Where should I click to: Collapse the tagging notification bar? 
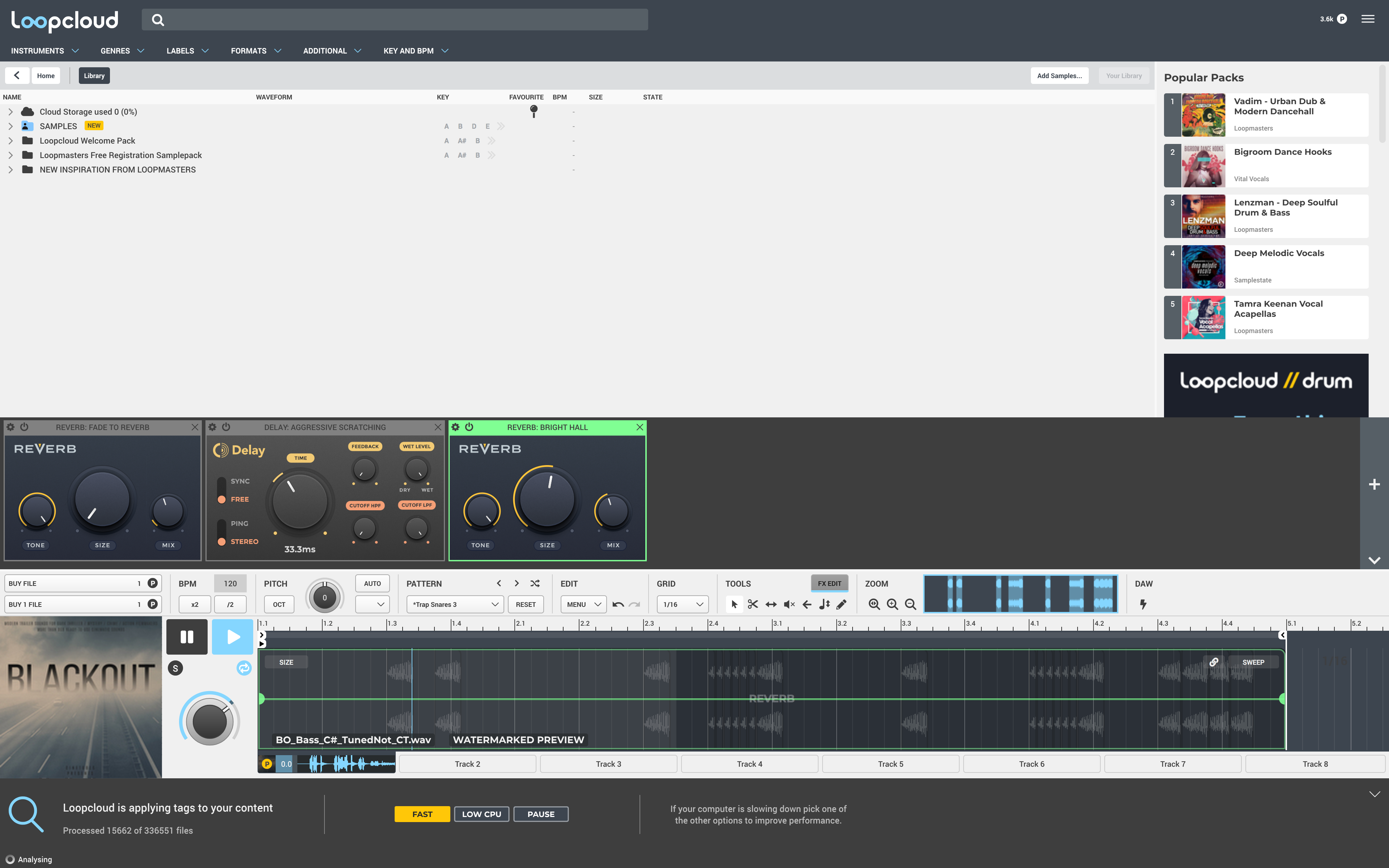pos(1374,795)
